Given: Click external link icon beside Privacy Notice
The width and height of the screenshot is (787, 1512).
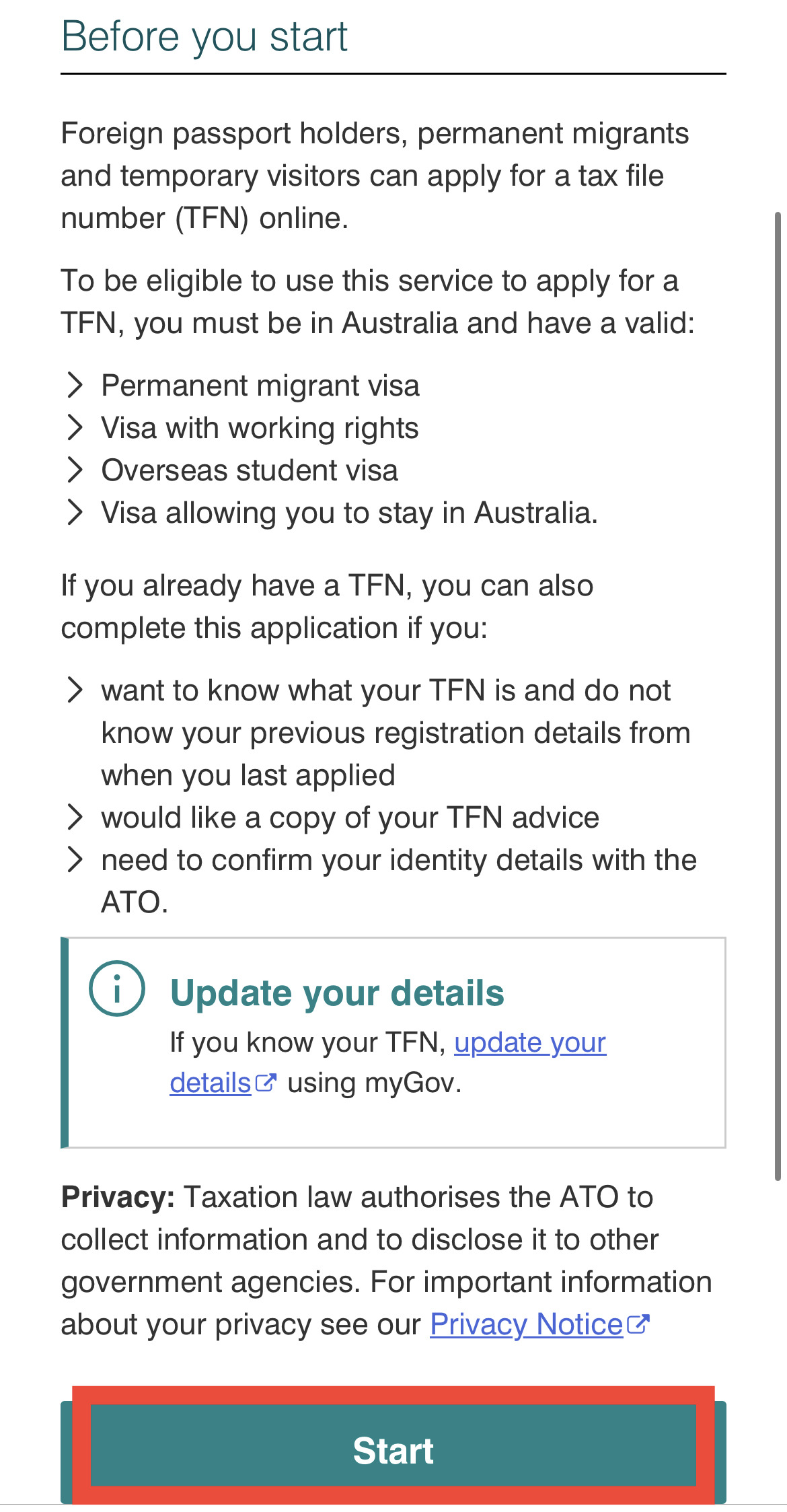Looking at the screenshot, I should [638, 1324].
